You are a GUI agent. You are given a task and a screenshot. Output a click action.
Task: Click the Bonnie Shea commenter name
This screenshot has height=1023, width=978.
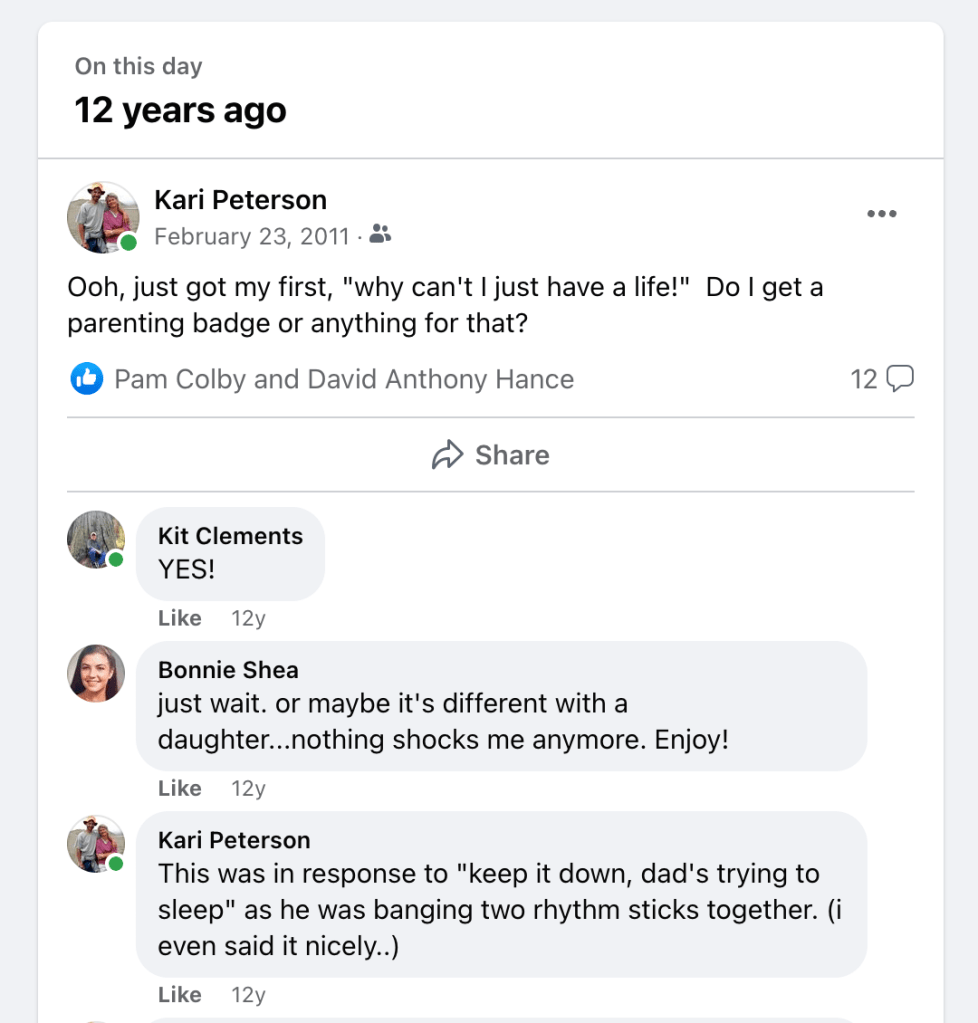tap(228, 670)
